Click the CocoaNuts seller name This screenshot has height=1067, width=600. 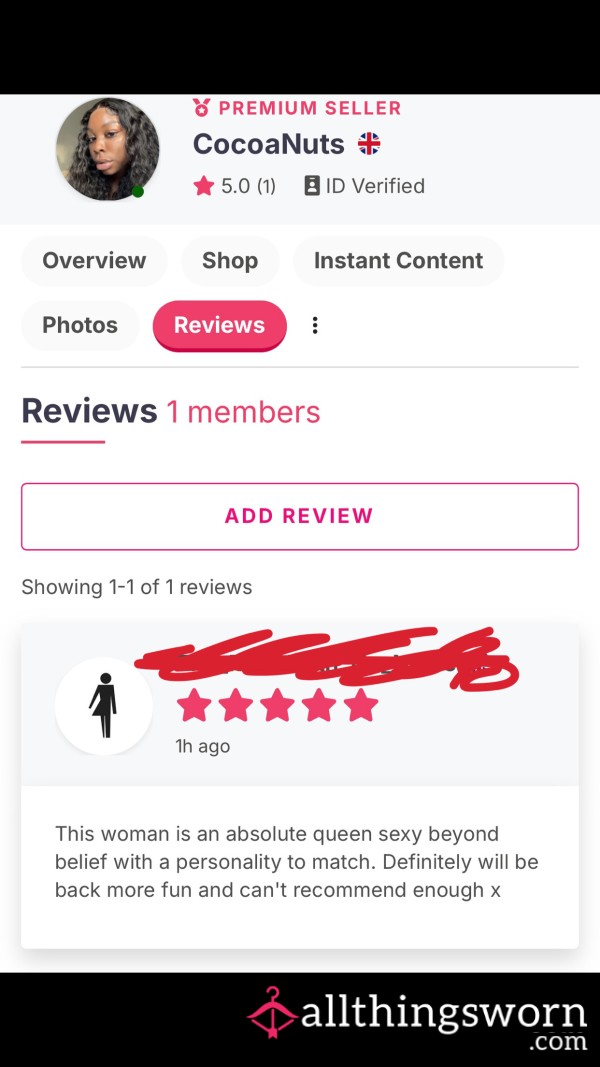tap(269, 144)
